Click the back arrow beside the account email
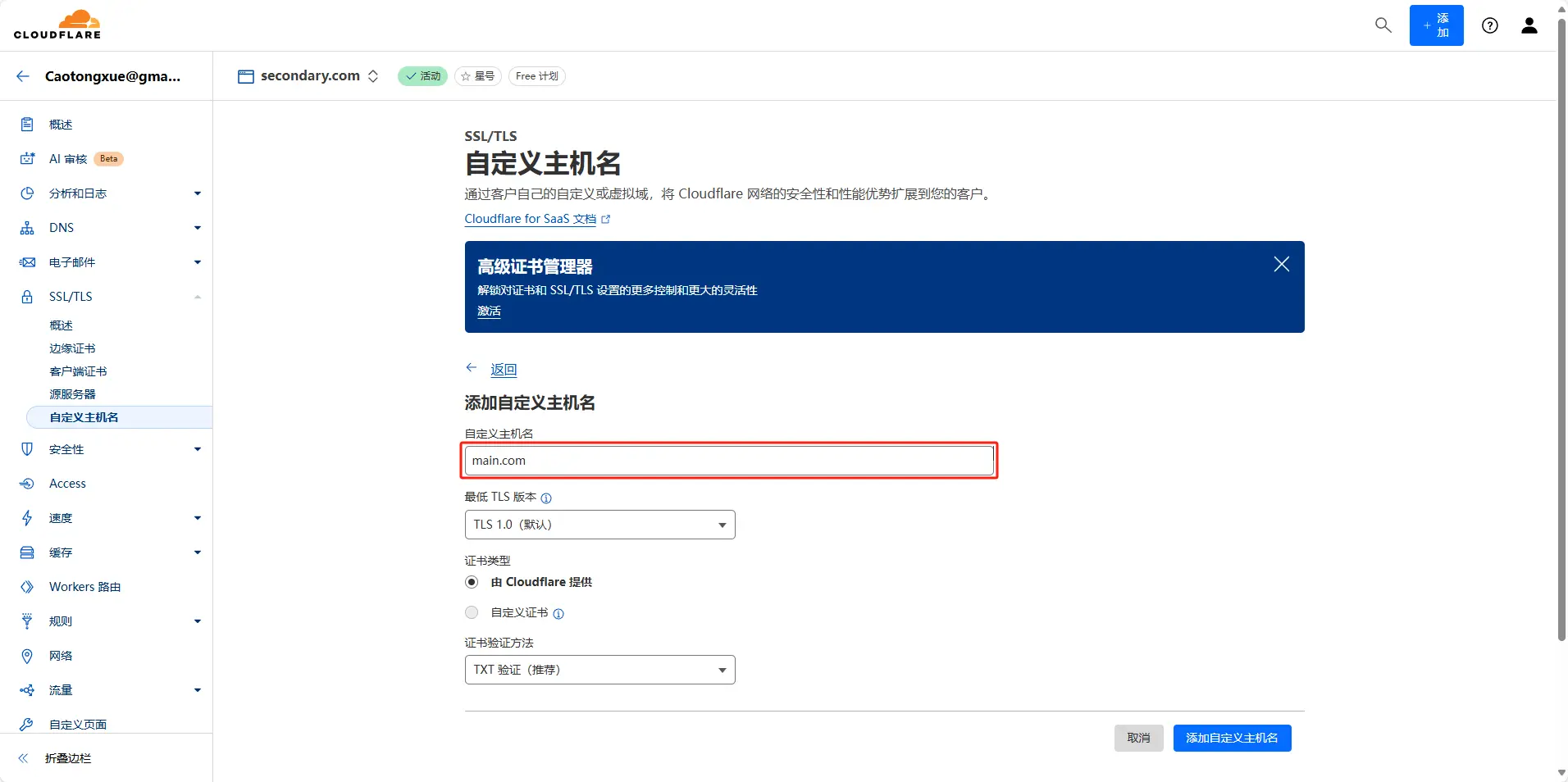Screen dimensions: 1568x782 [x=23, y=76]
